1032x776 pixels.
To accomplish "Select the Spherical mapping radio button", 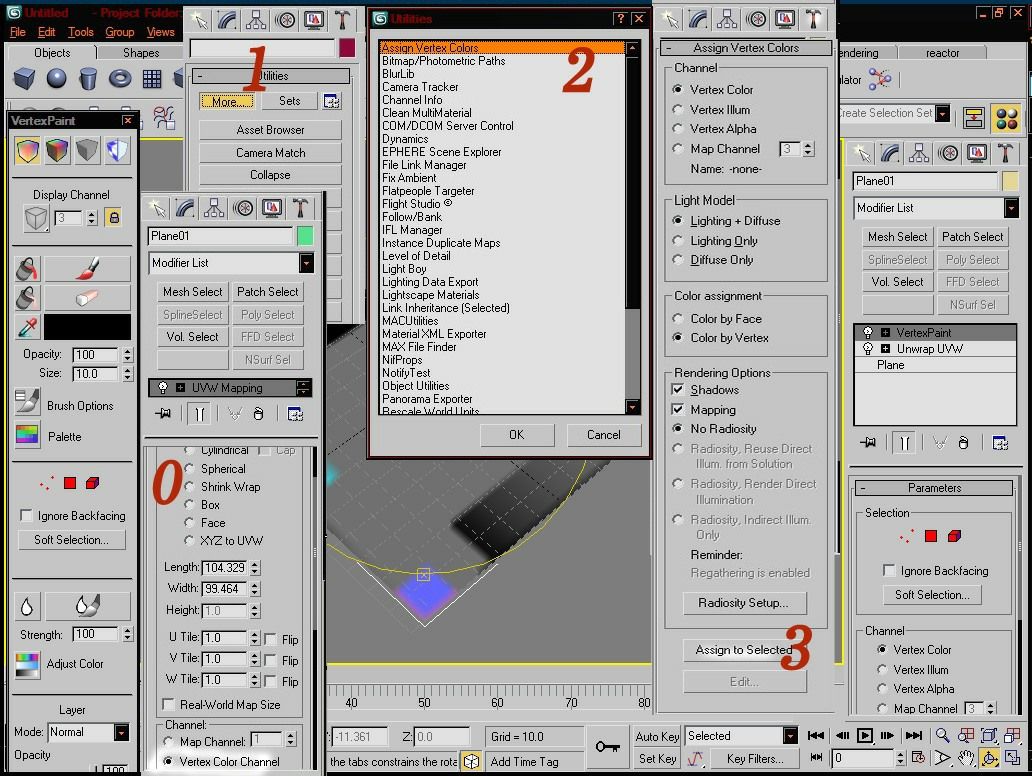I will (x=190, y=469).
